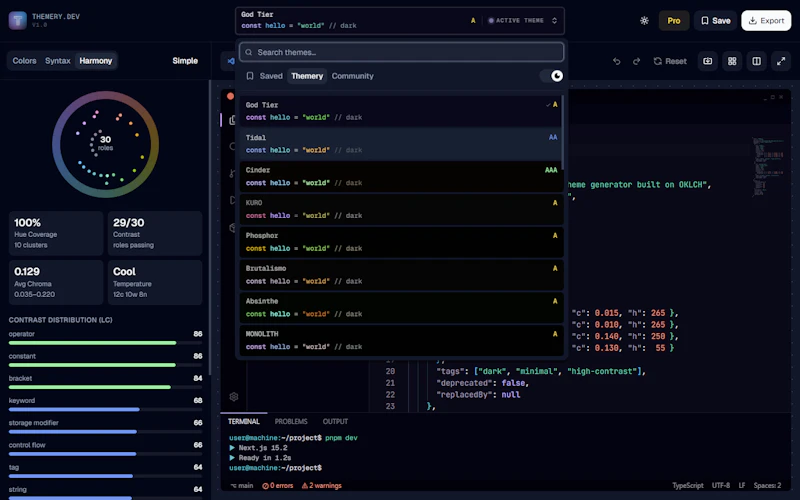Viewport: 800px width, 500px height.
Task: Click the Hue Coverage 100% card
Action: point(56,234)
